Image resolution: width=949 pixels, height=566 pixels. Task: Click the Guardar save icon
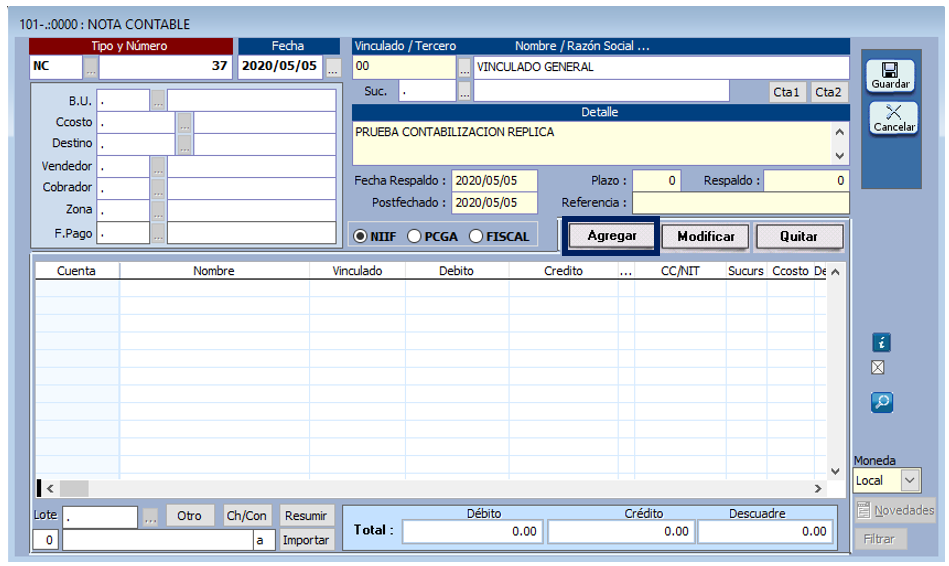[x=890, y=76]
